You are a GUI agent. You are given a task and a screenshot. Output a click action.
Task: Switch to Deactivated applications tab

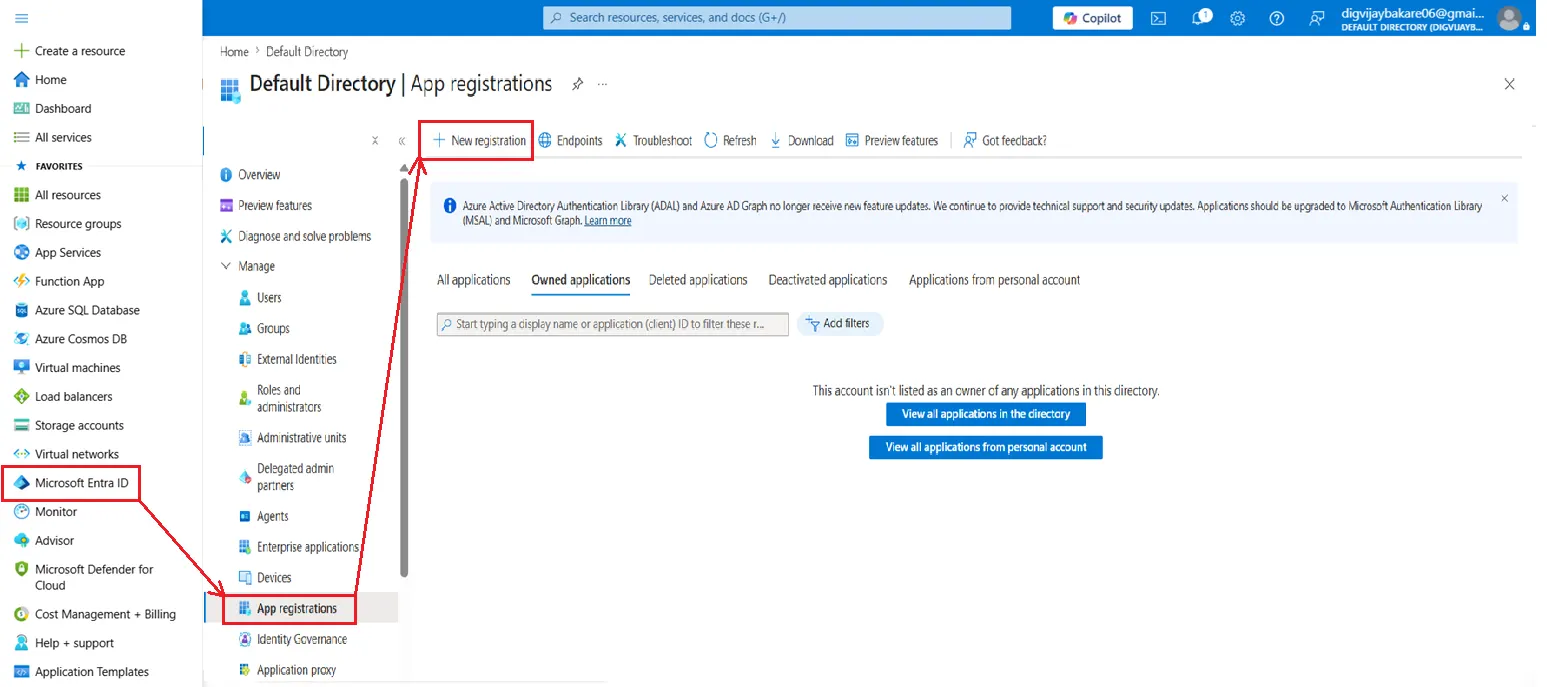pyautogui.click(x=828, y=280)
